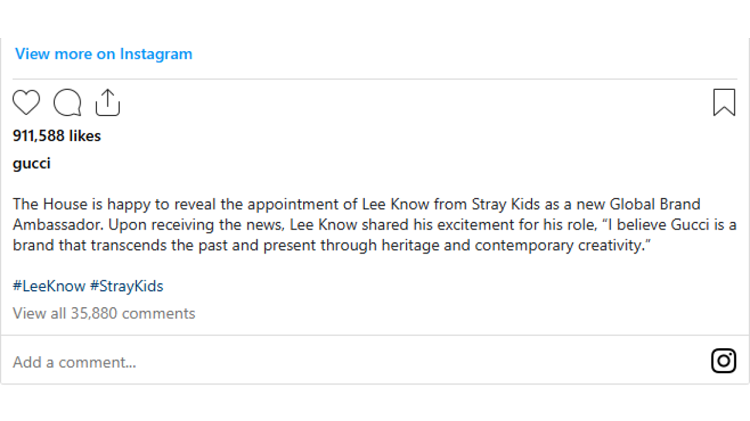The width and height of the screenshot is (750, 421).
Task: Open the #LeeKnow hashtag
Action: coord(47,286)
